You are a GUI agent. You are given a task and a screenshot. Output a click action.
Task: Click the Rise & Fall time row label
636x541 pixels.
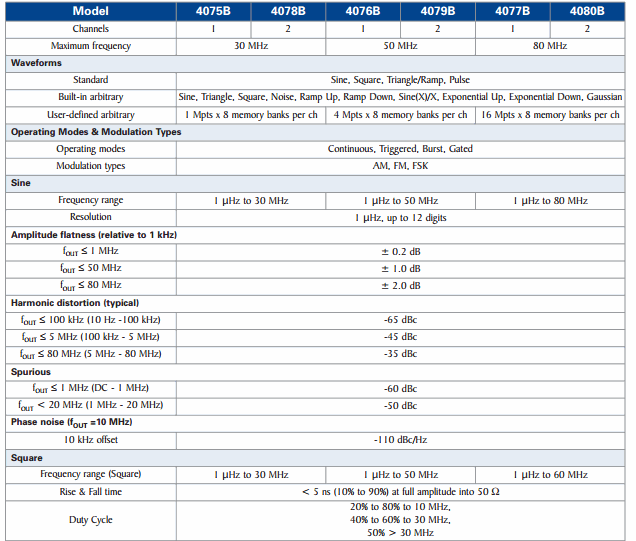(x=91, y=491)
